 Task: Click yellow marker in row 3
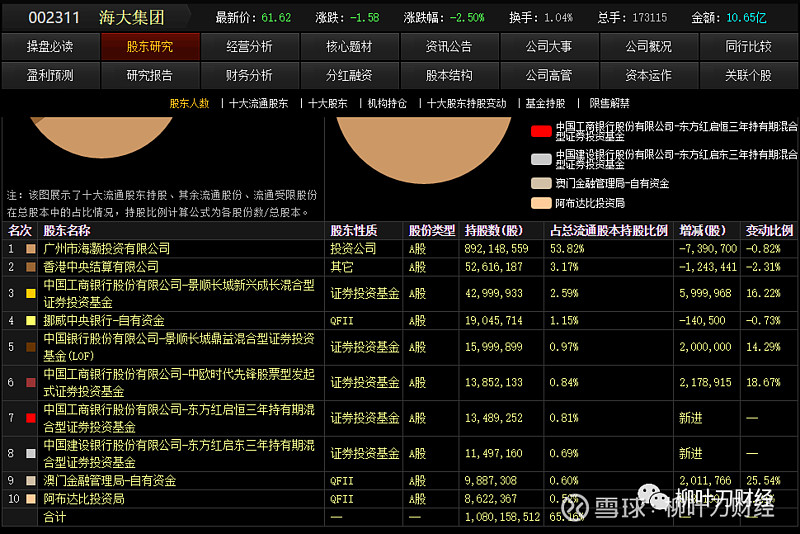pyautogui.click(x=31, y=293)
